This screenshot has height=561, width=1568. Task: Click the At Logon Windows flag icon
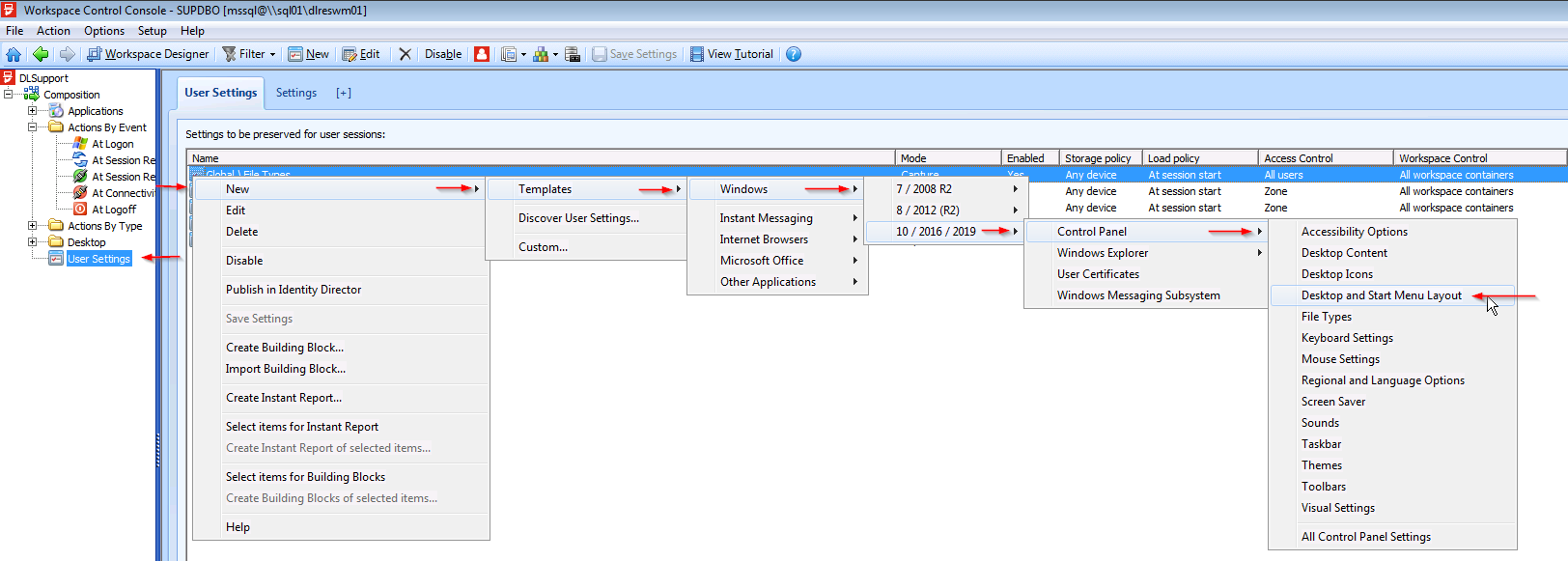(x=81, y=144)
